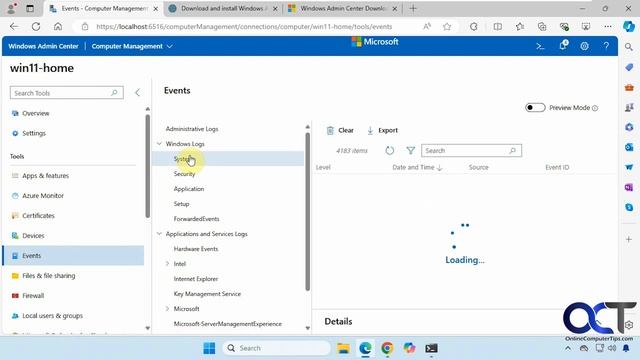Toggle Preview Mode switch
640x360 pixels.
point(535,108)
